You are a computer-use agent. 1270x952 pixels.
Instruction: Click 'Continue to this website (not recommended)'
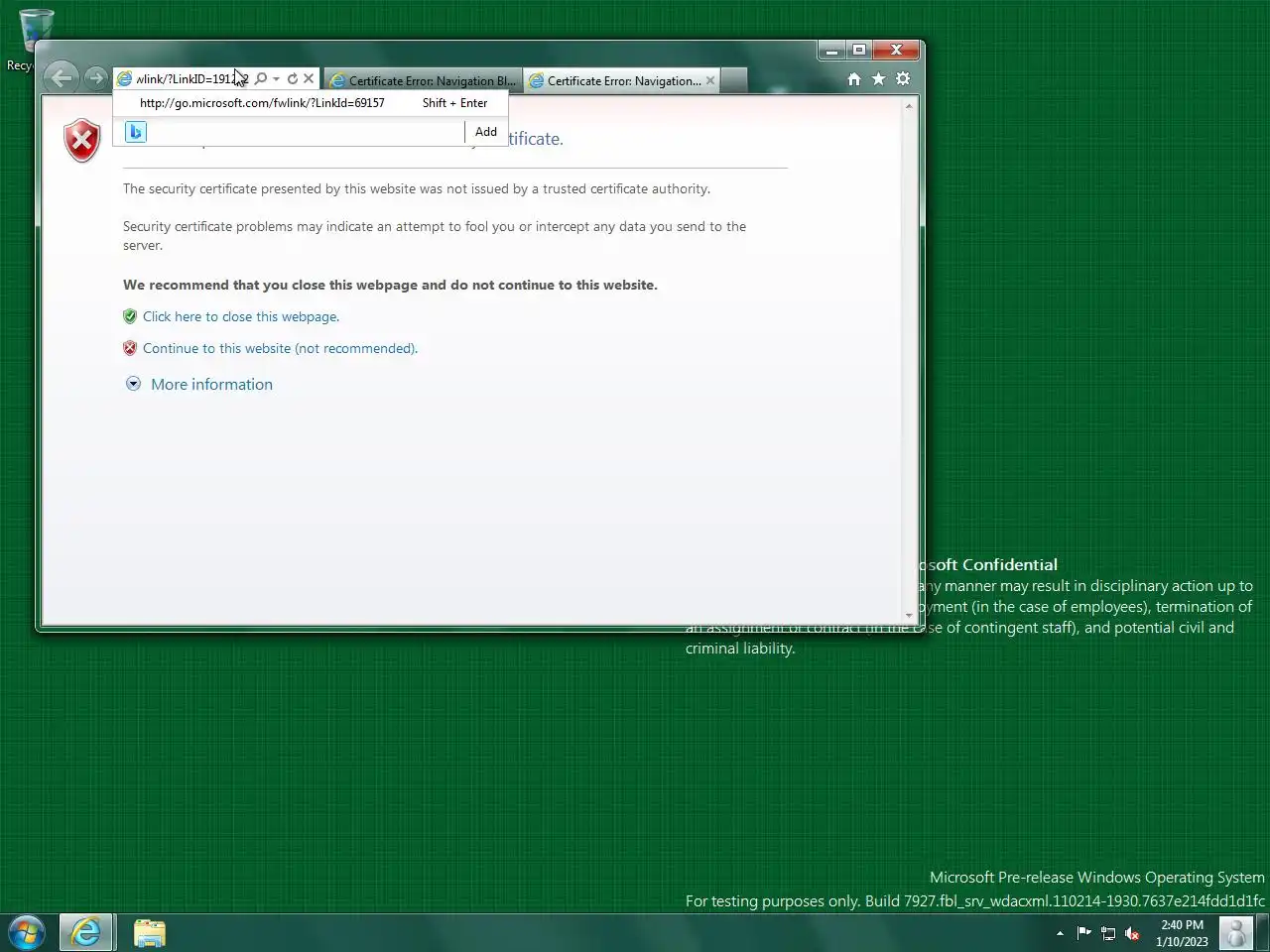click(x=280, y=348)
